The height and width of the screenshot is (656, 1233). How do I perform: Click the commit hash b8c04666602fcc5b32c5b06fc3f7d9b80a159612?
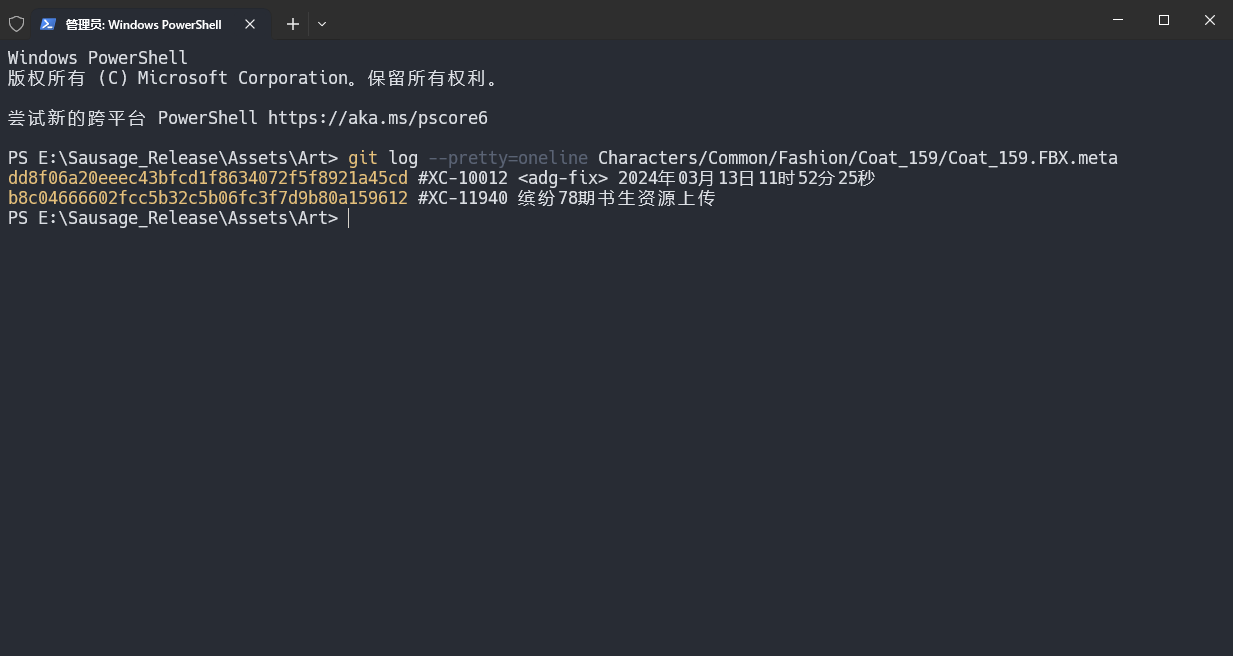coord(205,198)
